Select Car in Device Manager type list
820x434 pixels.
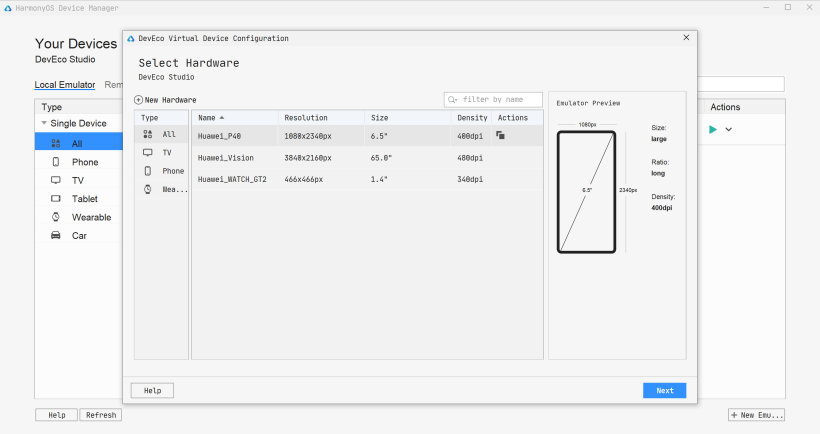pyautogui.click(x=79, y=235)
